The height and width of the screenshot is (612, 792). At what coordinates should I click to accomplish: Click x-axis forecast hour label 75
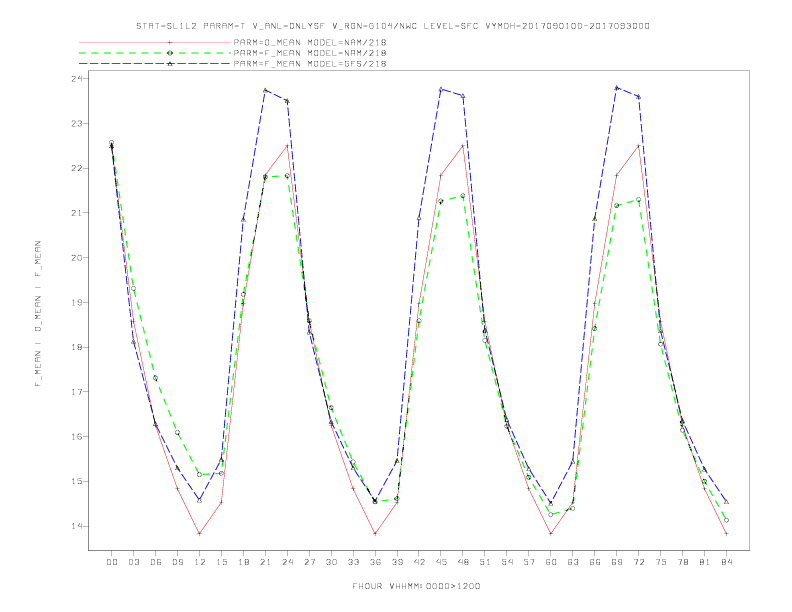point(661,562)
